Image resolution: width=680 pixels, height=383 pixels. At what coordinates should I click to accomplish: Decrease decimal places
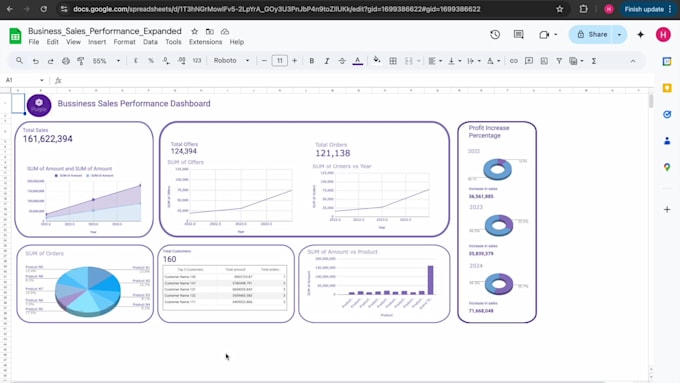(x=166, y=61)
